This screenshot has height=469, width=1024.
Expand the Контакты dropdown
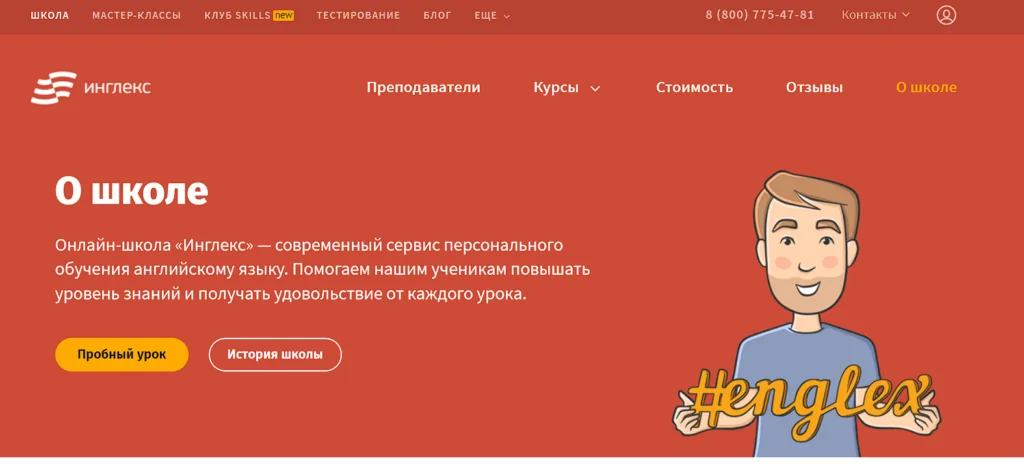point(875,15)
